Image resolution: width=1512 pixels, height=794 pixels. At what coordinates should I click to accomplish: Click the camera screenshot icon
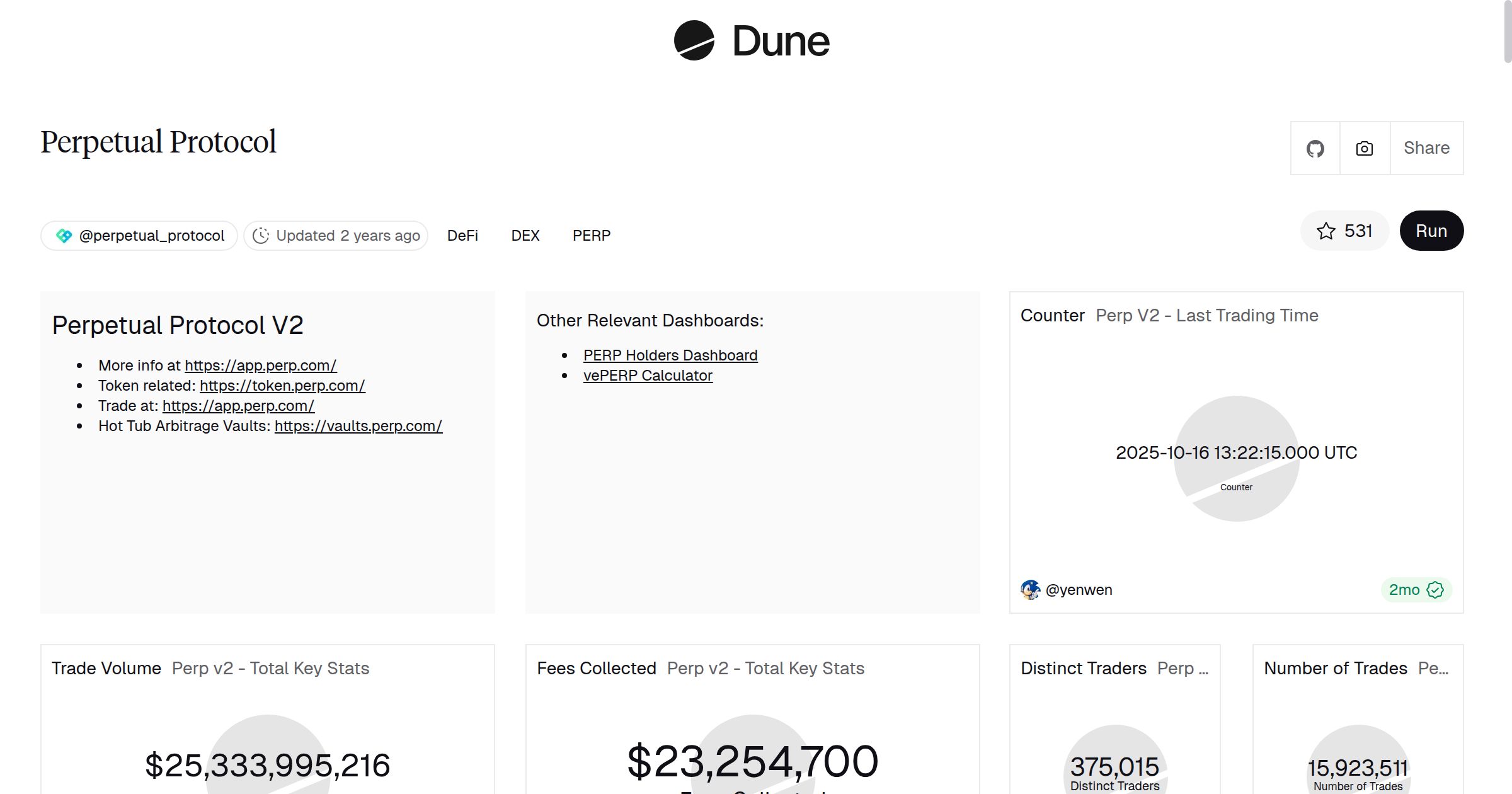(1365, 149)
